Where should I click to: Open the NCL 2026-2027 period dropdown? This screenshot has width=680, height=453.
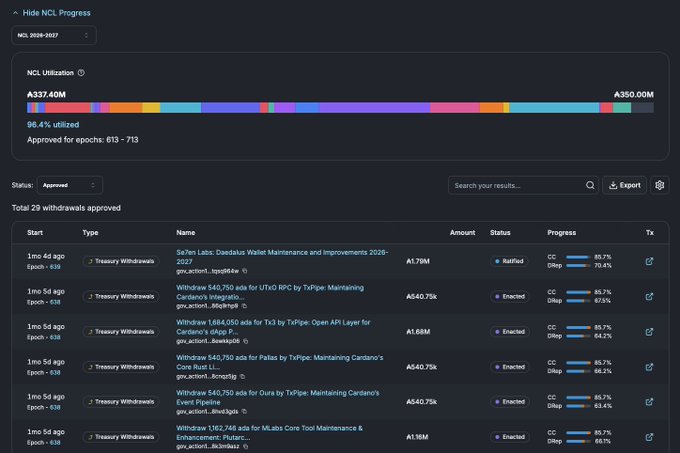tap(54, 35)
